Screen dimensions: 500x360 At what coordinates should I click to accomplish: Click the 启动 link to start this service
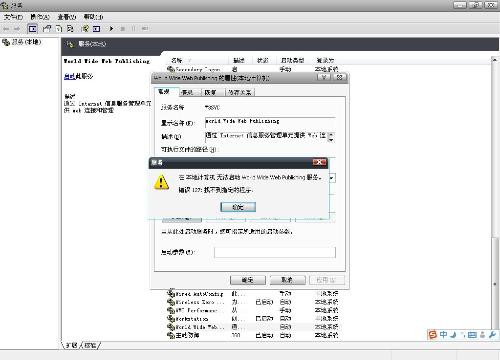(69, 76)
